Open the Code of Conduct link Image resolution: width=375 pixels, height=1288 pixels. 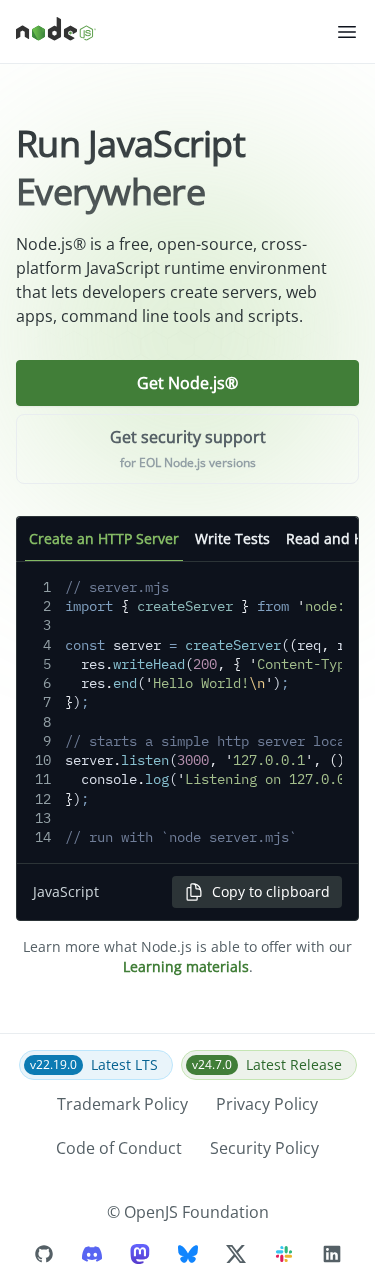coord(119,1148)
